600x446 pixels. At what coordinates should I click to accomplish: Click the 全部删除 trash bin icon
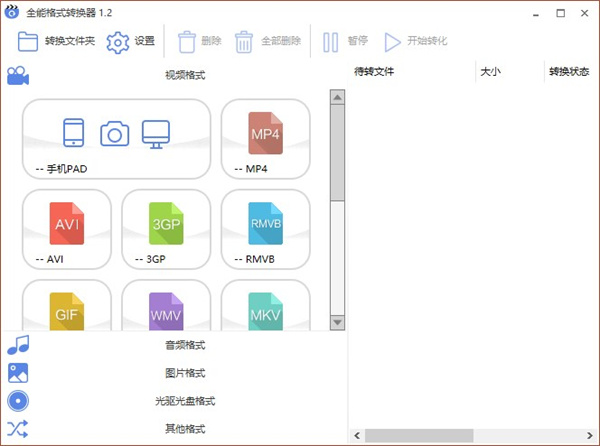[244, 42]
